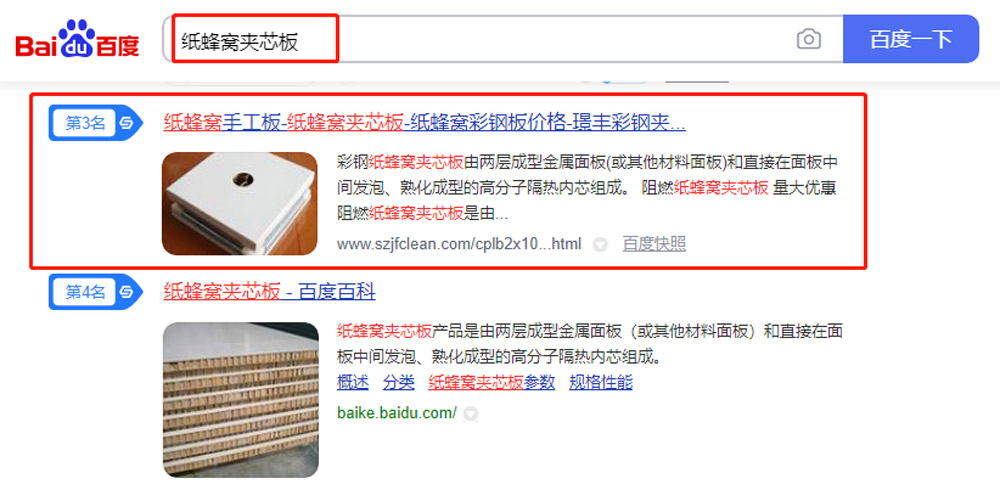The height and width of the screenshot is (490, 1000).
Task: Open the 纸蜂窝夹芯板参数 section link
Action: (x=492, y=382)
